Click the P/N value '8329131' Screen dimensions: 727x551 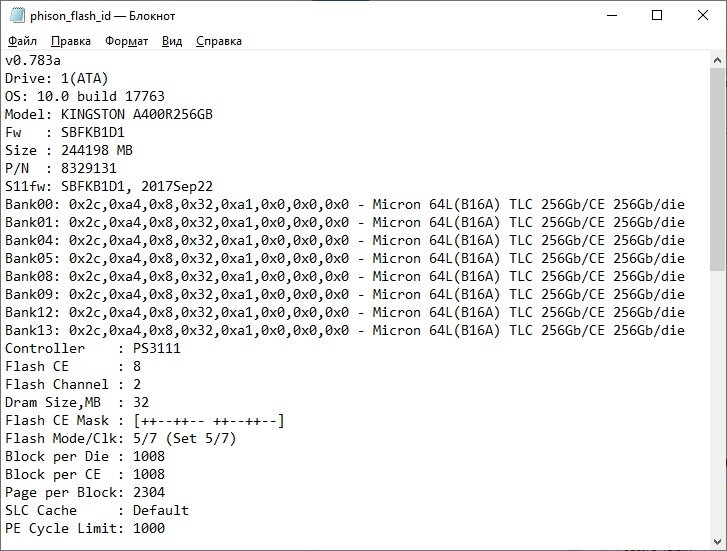tap(89, 169)
